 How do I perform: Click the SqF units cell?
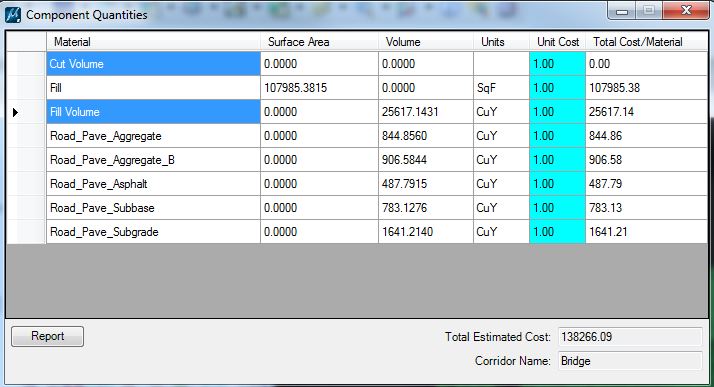point(501,88)
